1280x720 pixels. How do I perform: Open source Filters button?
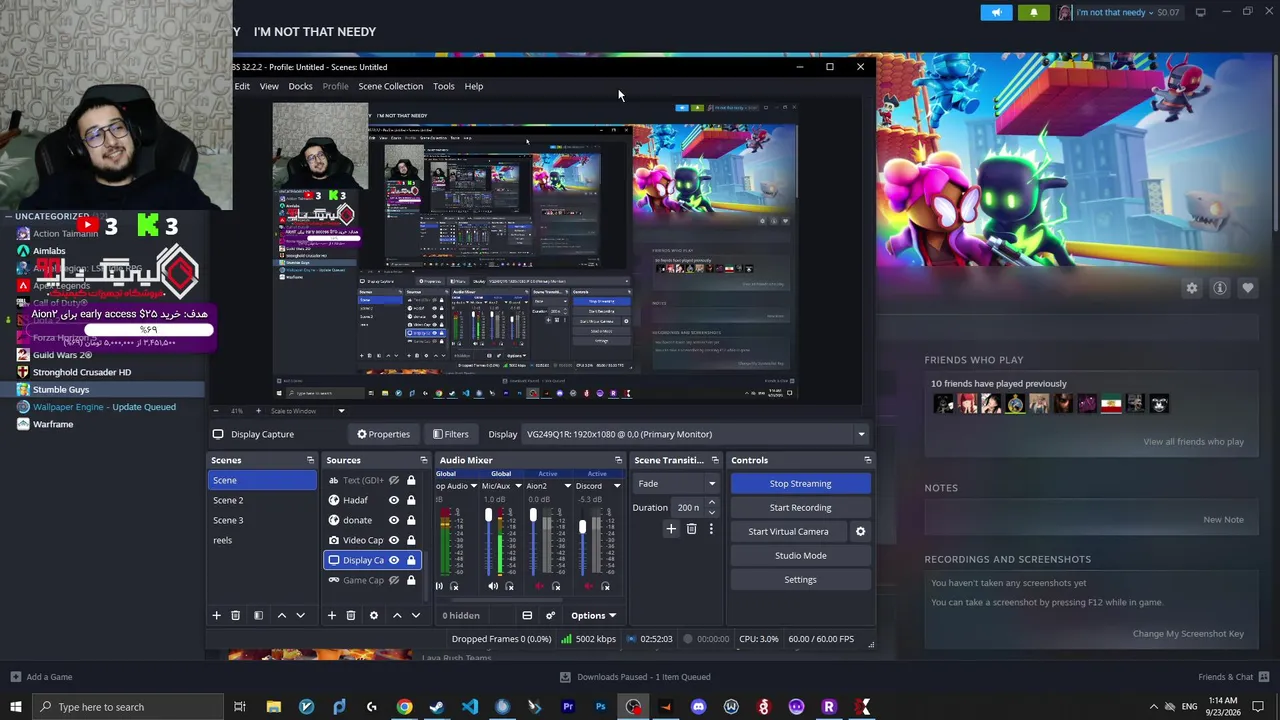(x=450, y=434)
